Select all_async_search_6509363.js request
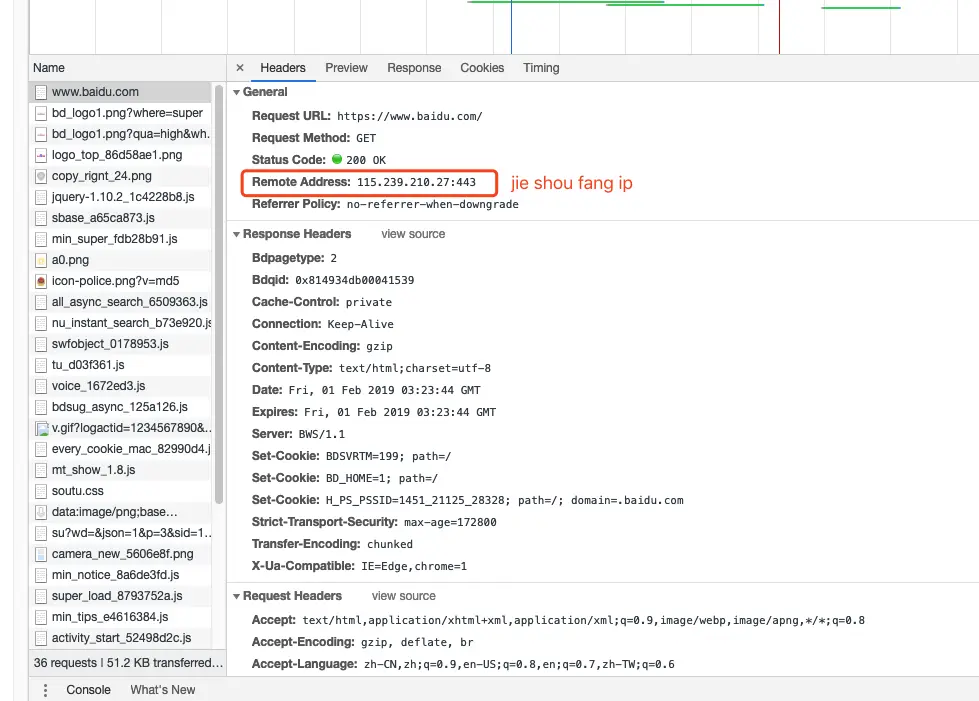The width and height of the screenshot is (979, 701). coord(120,302)
